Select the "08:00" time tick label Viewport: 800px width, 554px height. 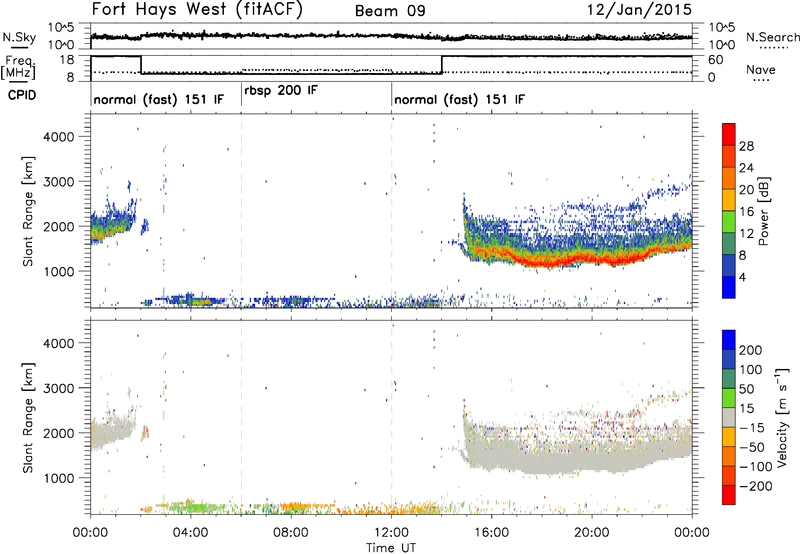[291, 533]
